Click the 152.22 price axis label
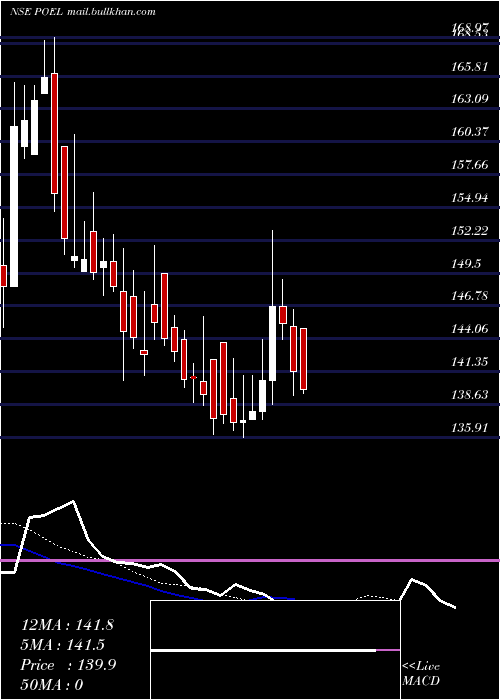 point(471,230)
